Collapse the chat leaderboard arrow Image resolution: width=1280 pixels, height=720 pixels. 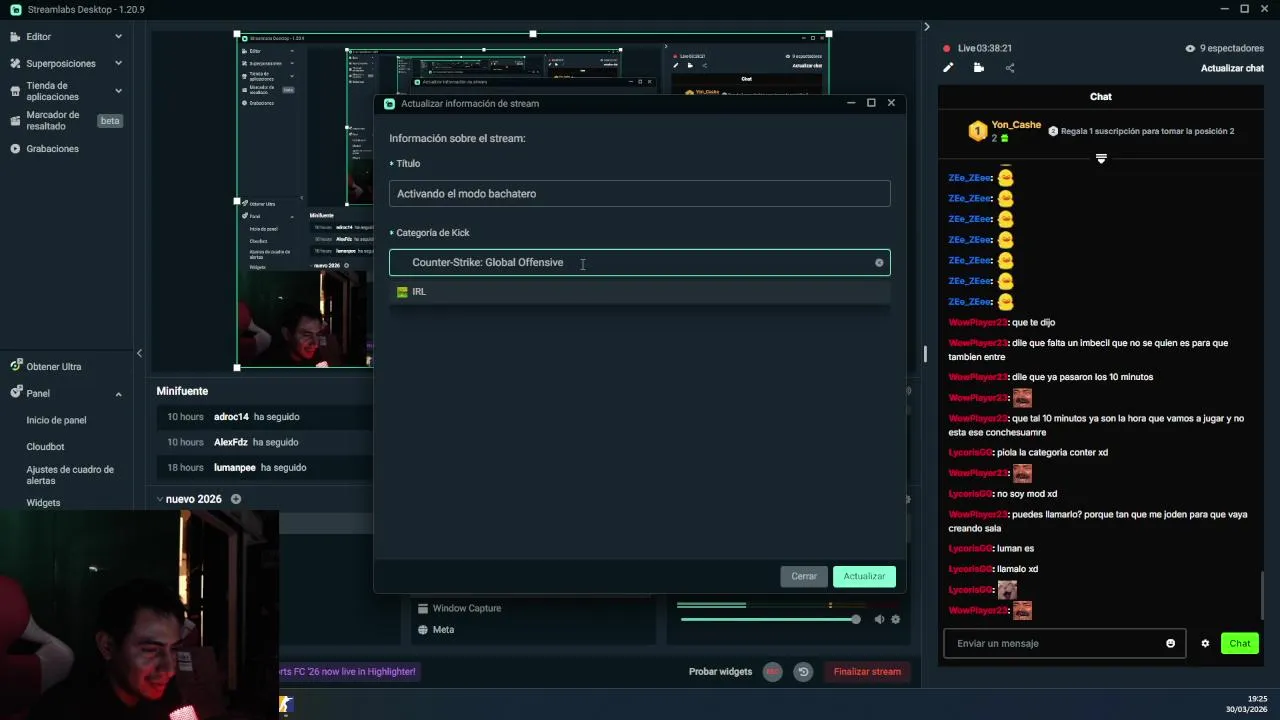pos(1101,159)
